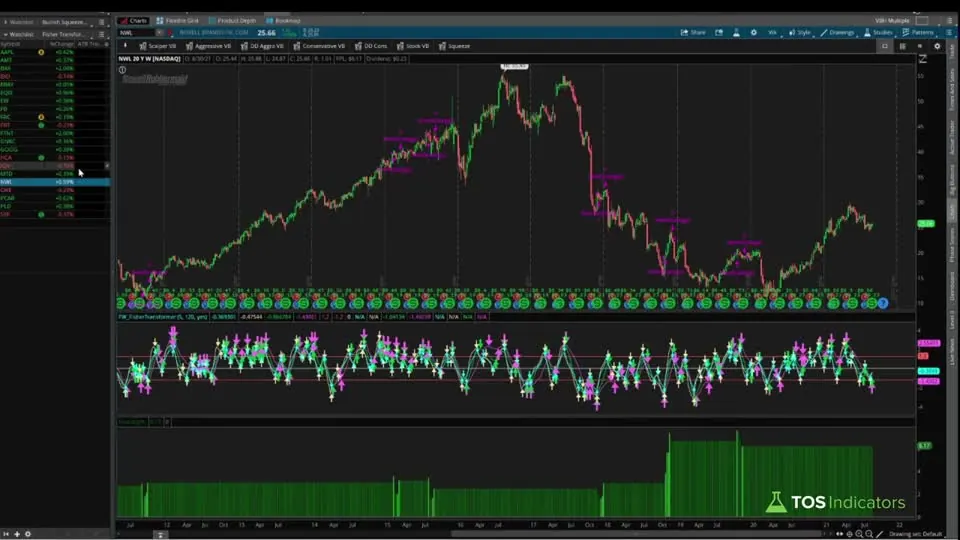The image size is (960, 540).
Task: Remove hovered watchlist row with X
Action: [107, 165]
